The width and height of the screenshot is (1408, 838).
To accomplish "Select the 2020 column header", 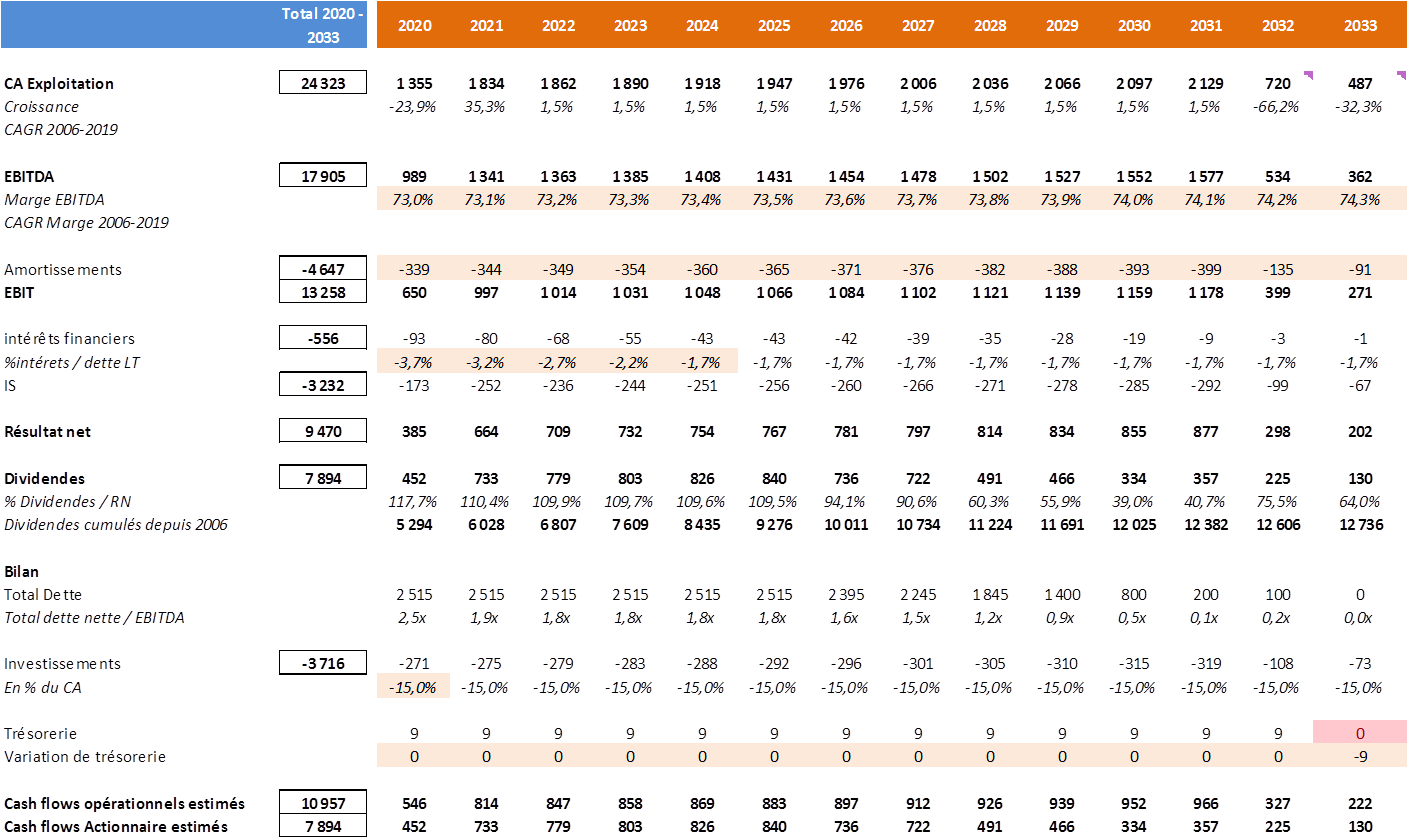I will click(414, 24).
